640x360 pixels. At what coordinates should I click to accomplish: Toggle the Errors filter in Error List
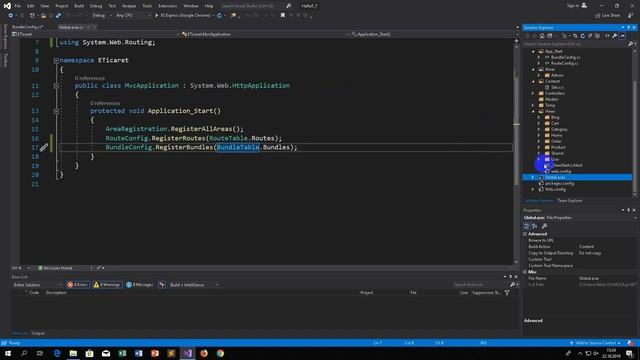click(78, 285)
